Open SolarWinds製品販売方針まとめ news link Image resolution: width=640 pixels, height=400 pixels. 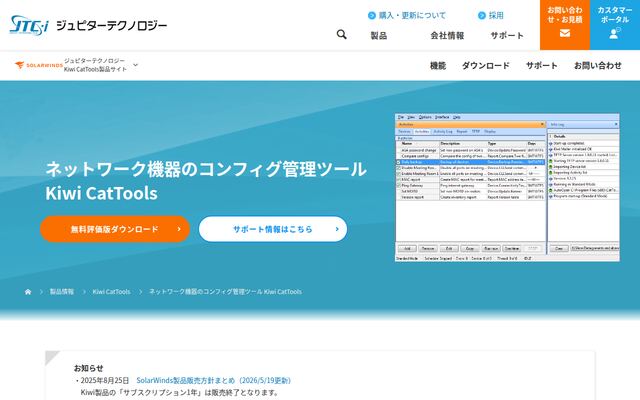coord(213,380)
